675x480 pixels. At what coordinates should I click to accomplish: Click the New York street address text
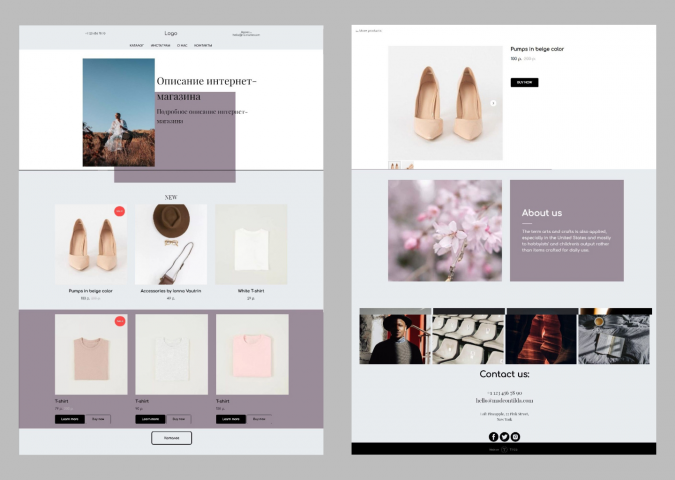pos(505,416)
